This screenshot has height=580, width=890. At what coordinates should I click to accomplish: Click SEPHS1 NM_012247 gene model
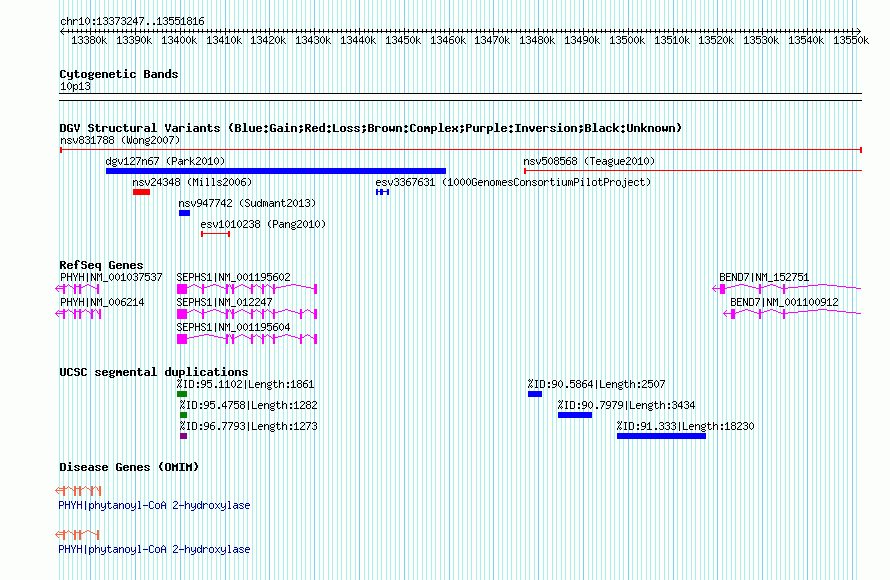click(x=247, y=314)
